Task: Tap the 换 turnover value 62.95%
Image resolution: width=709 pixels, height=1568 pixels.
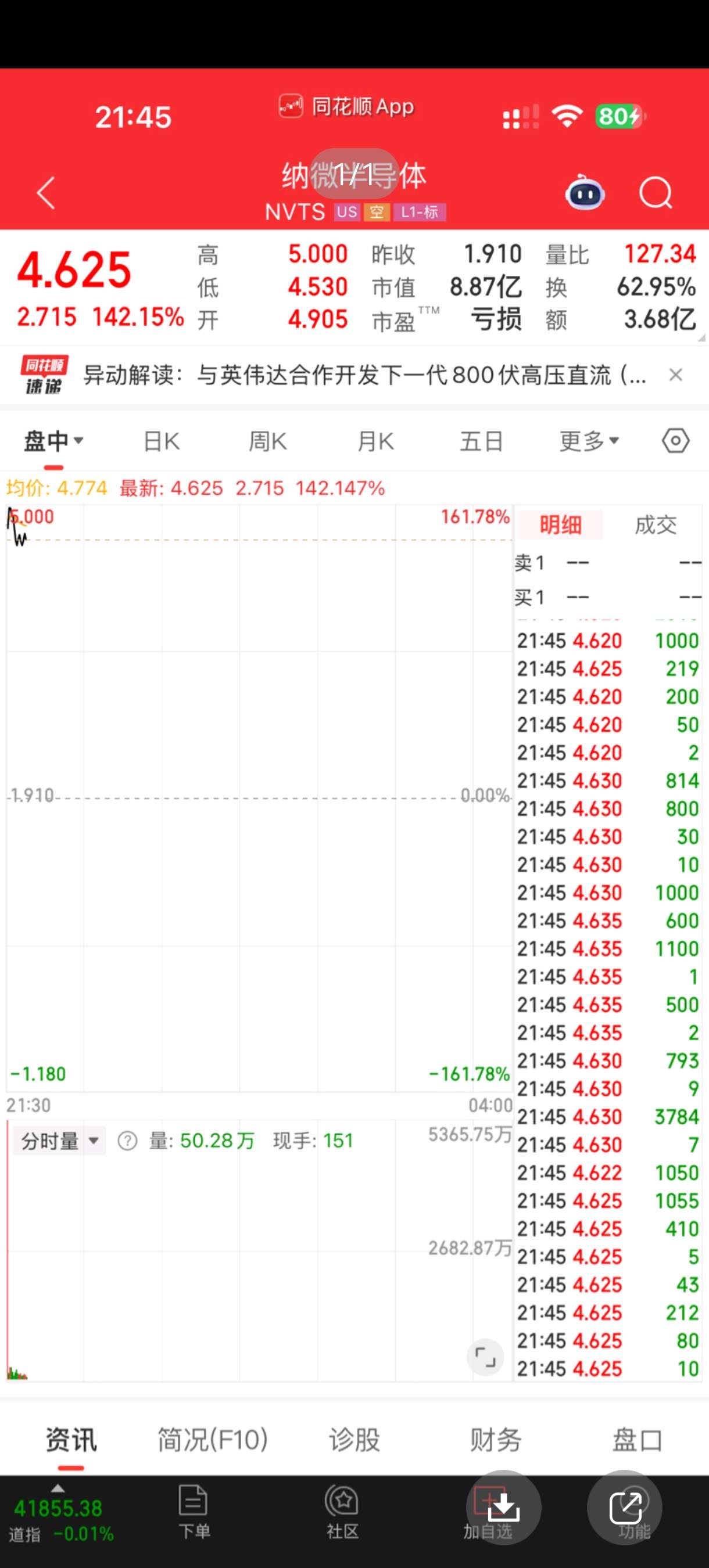Action: point(656,286)
